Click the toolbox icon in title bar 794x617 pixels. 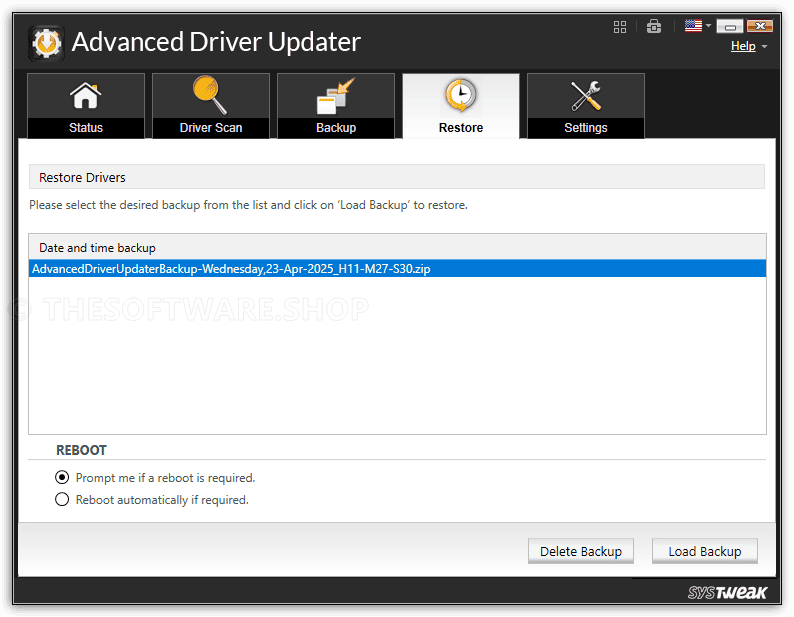pos(654,26)
